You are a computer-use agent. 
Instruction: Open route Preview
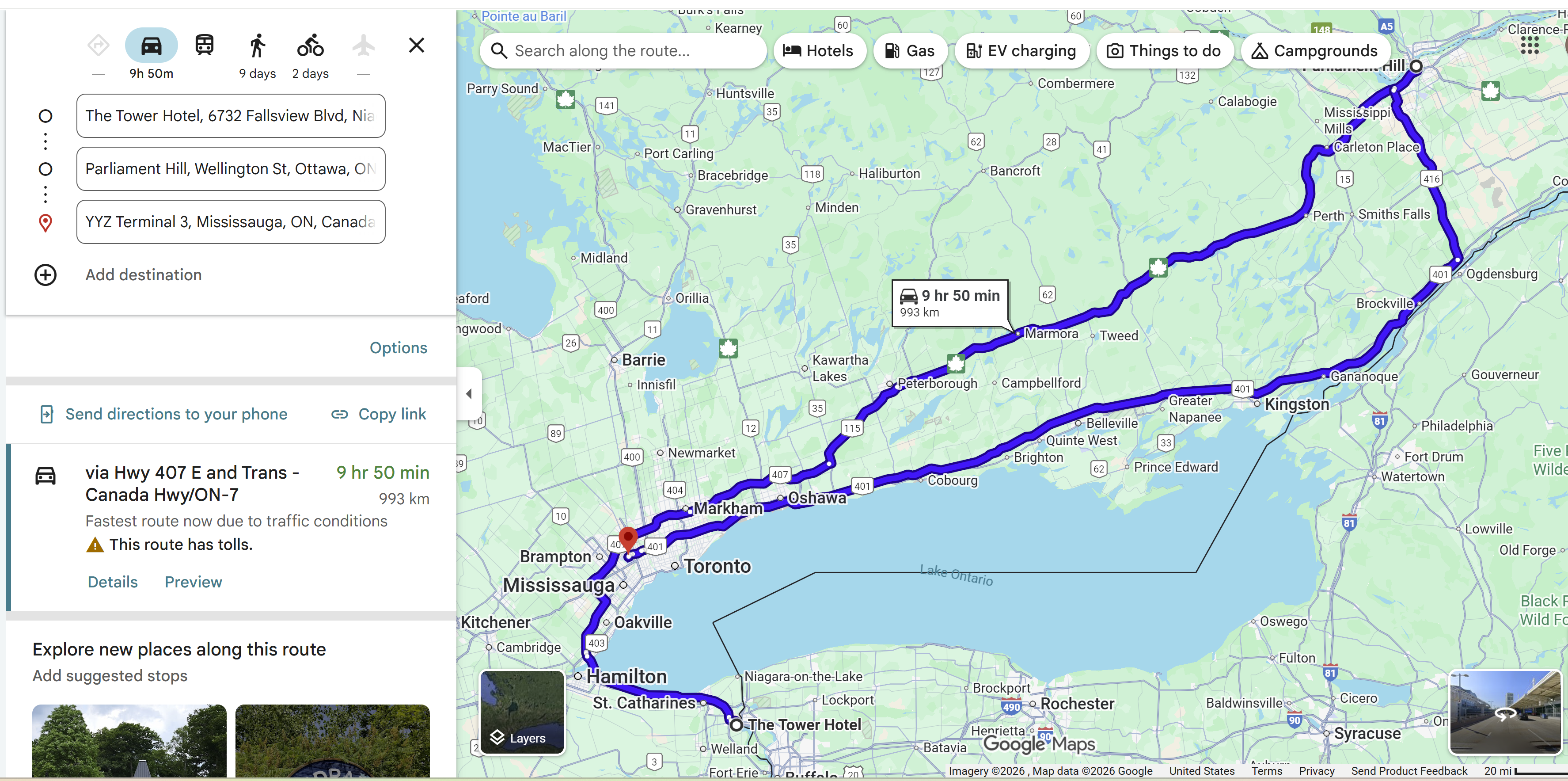[193, 582]
